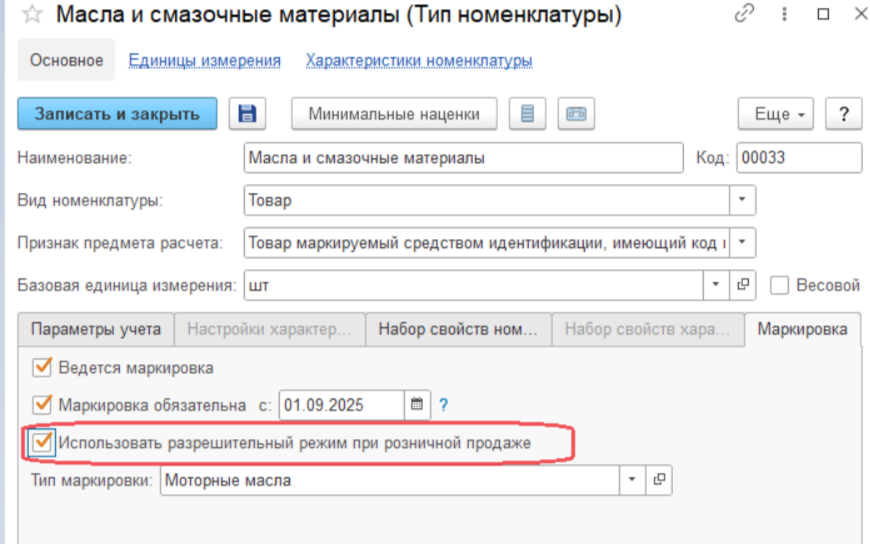
Task: Expand the Вид номенклатуры dropdown
Action: click(x=742, y=200)
